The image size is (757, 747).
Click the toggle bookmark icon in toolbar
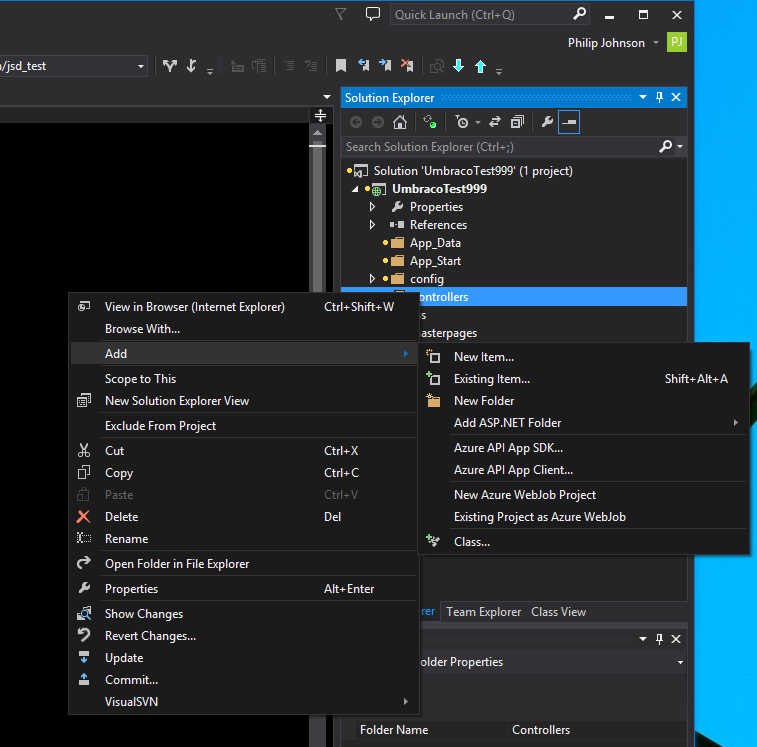[341, 66]
